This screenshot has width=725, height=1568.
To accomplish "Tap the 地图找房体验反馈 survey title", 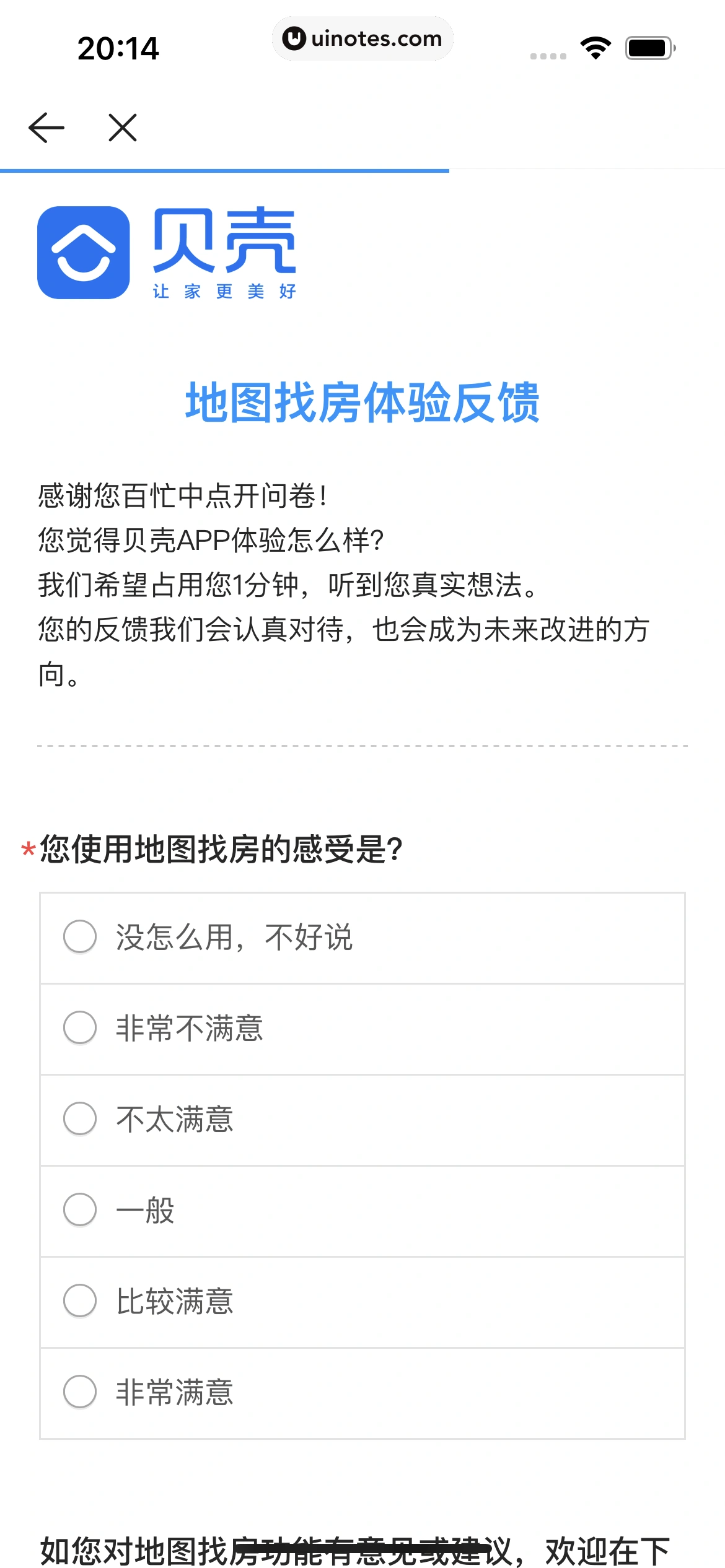I will tap(362, 403).
